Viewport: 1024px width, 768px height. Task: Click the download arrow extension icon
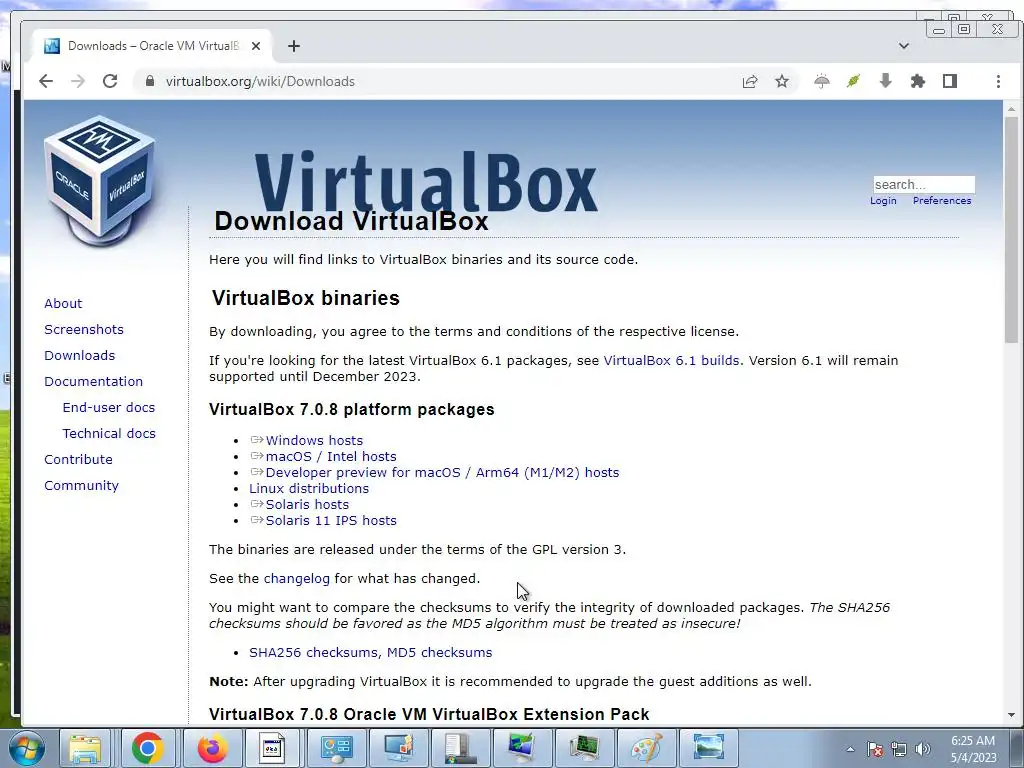coord(886,81)
